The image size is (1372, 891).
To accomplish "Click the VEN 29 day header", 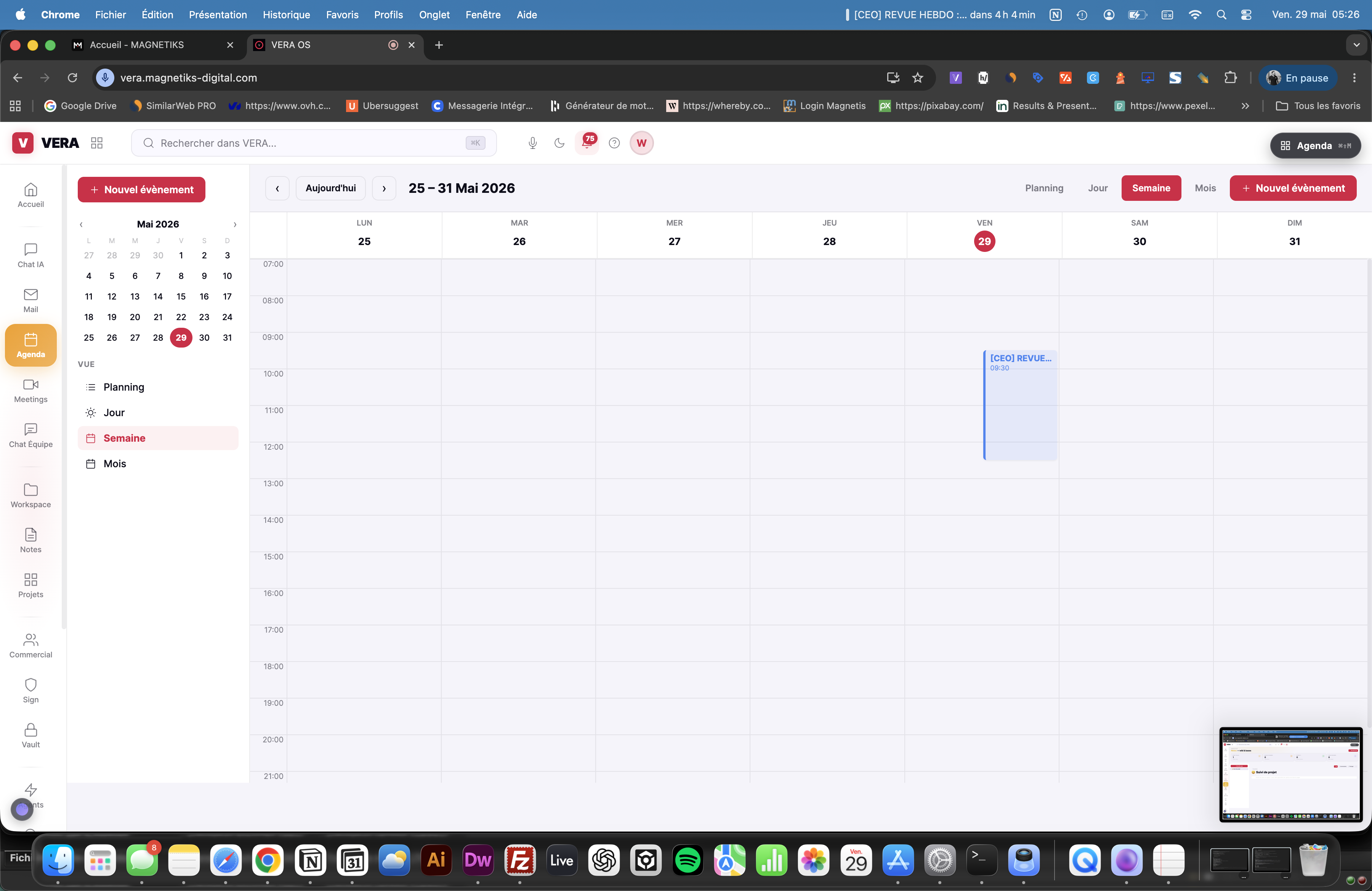I will 984,235.
